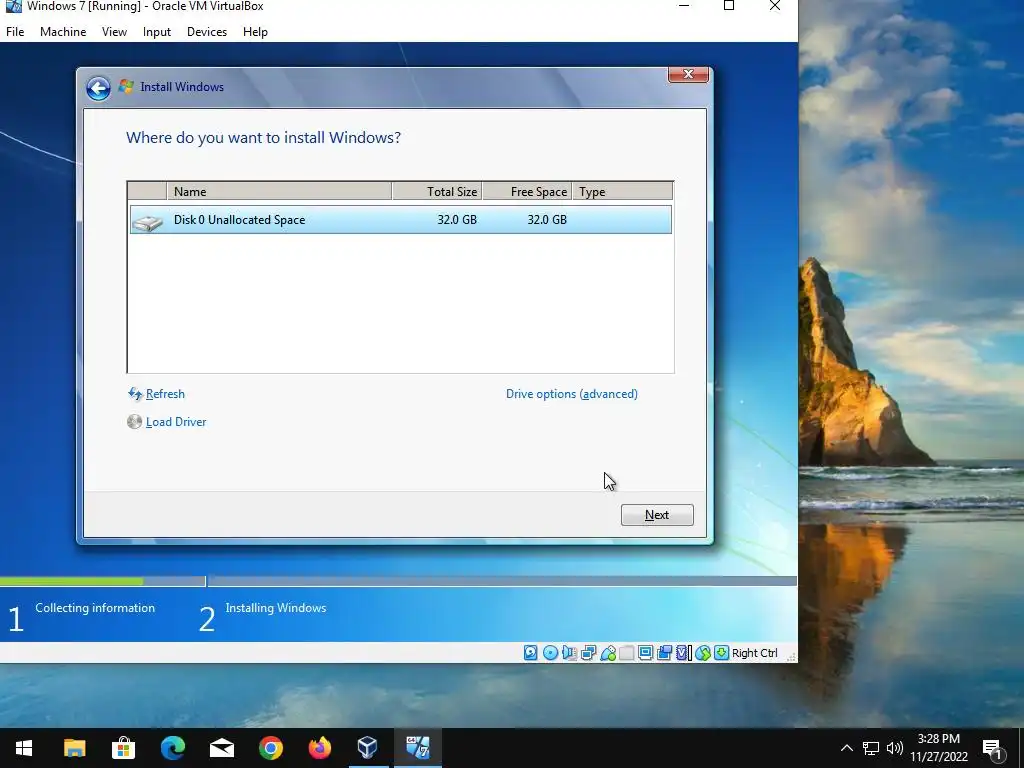Image resolution: width=1024 pixels, height=768 pixels.
Task: Click the mouse integration indicator icon
Action: 702,652
